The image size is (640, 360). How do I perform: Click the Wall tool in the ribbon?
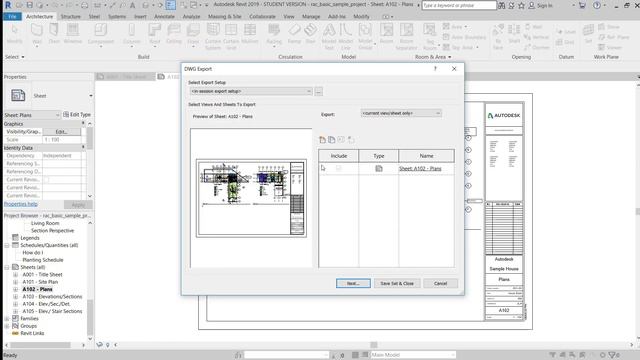point(37,33)
